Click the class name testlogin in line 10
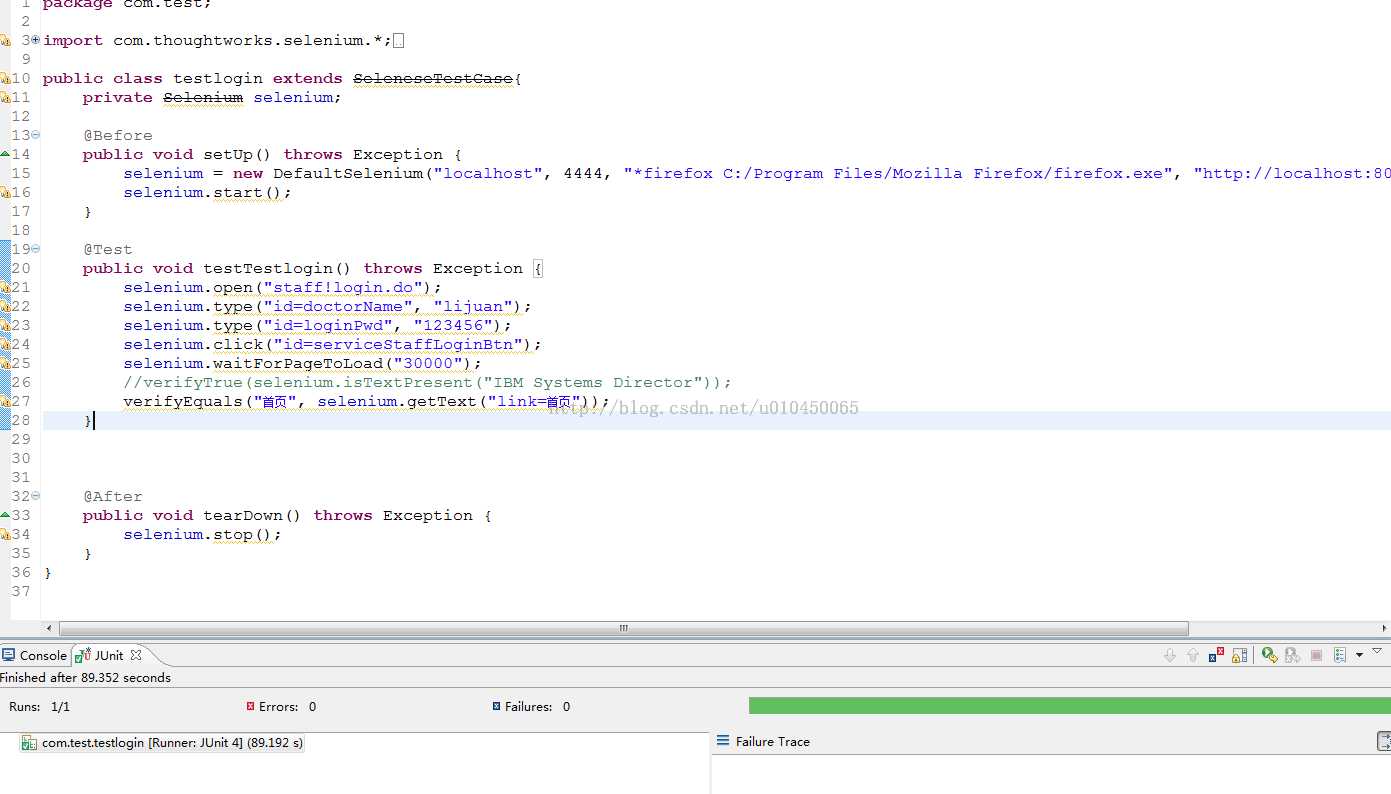The height and width of the screenshot is (794, 1391). (x=218, y=78)
